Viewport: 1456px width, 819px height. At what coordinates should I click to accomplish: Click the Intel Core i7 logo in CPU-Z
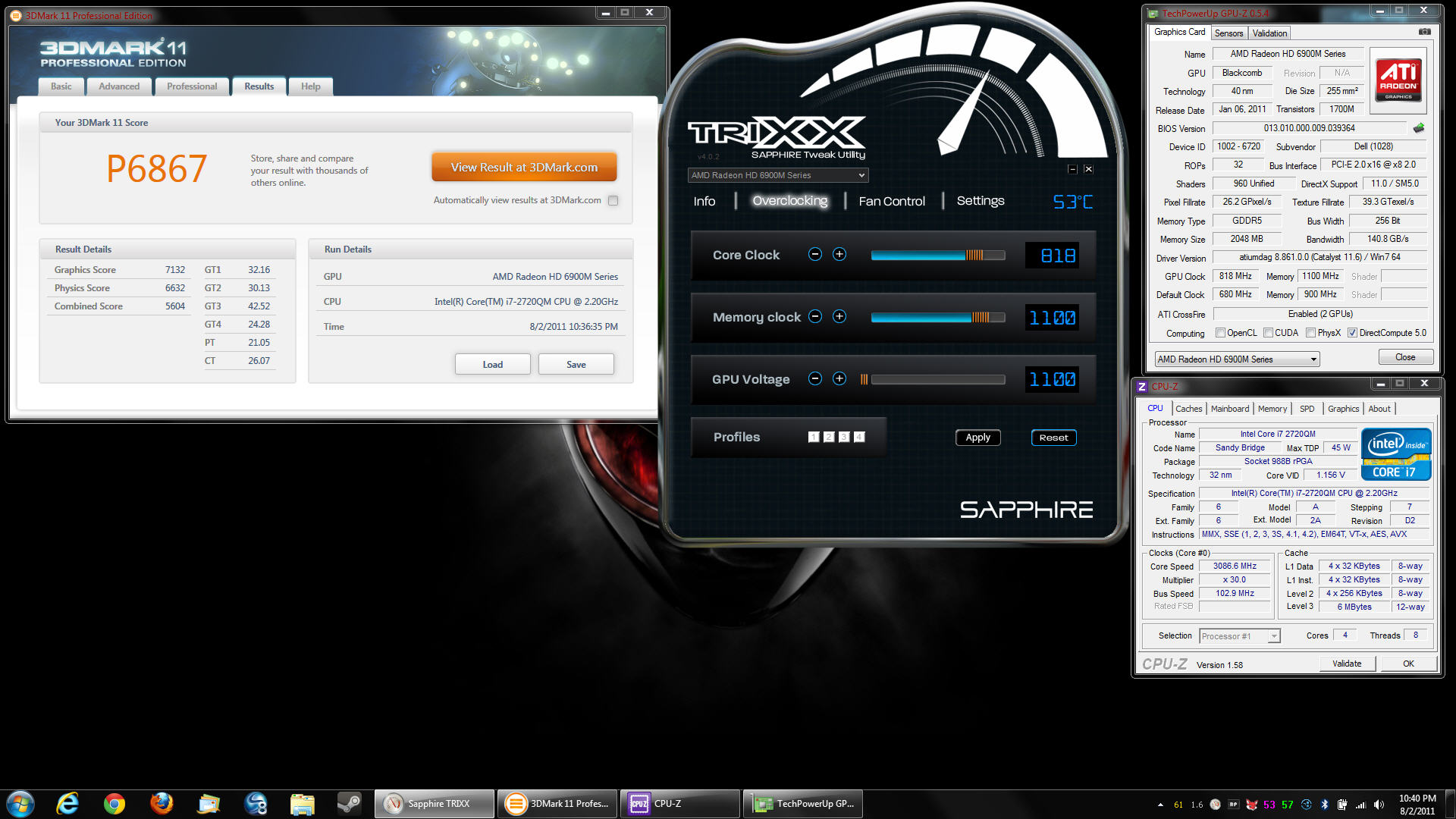click(x=1396, y=453)
